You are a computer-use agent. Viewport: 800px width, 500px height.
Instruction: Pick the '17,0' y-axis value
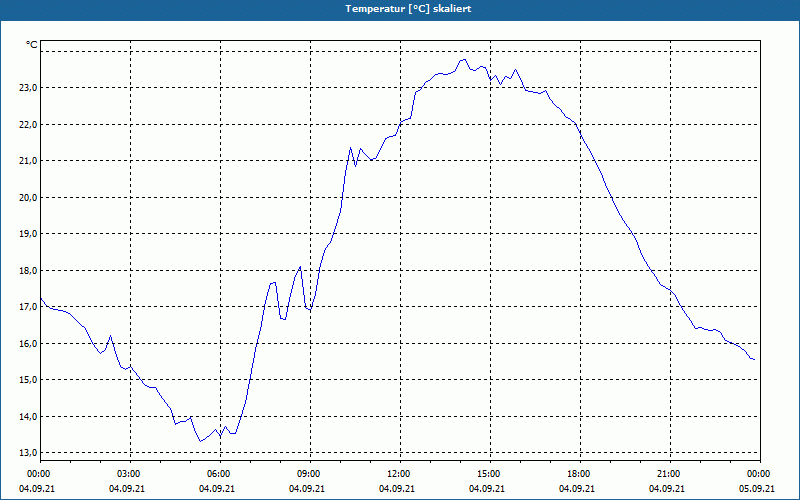(29, 307)
